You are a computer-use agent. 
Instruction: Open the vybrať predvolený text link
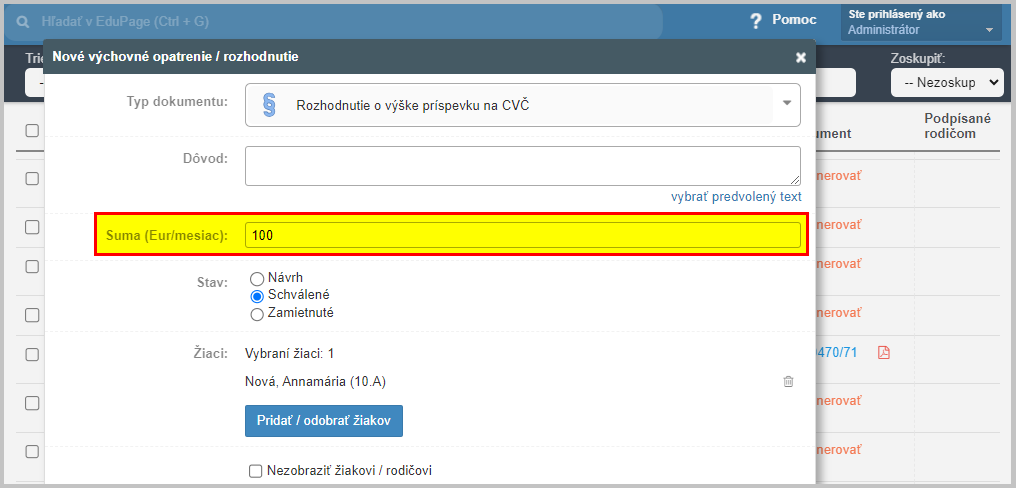click(x=736, y=196)
